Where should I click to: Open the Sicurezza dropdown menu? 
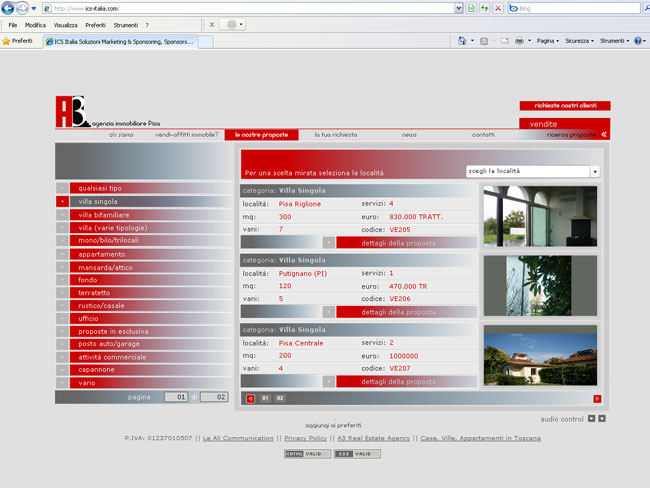pos(579,41)
